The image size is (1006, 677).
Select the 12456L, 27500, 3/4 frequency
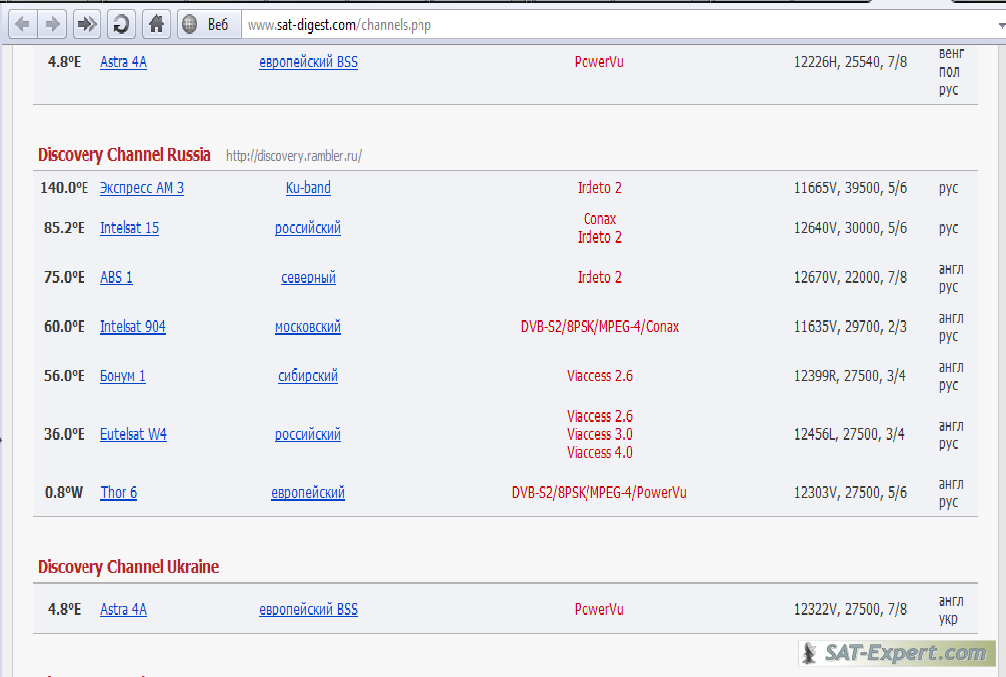pos(849,434)
